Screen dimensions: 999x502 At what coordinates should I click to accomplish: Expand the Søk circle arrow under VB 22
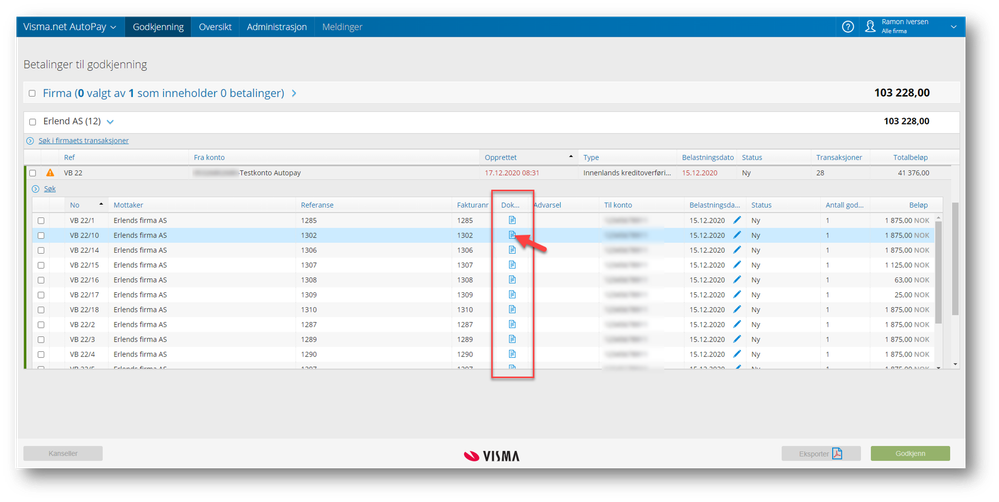[36, 189]
